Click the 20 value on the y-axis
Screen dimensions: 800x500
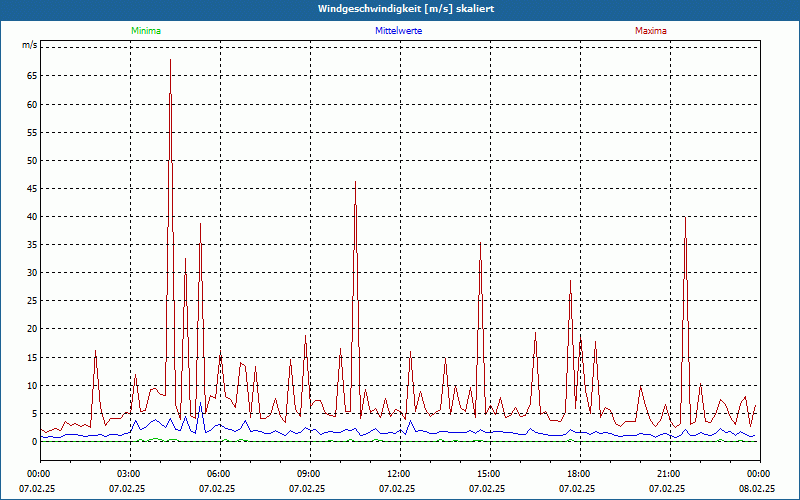coord(31,329)
